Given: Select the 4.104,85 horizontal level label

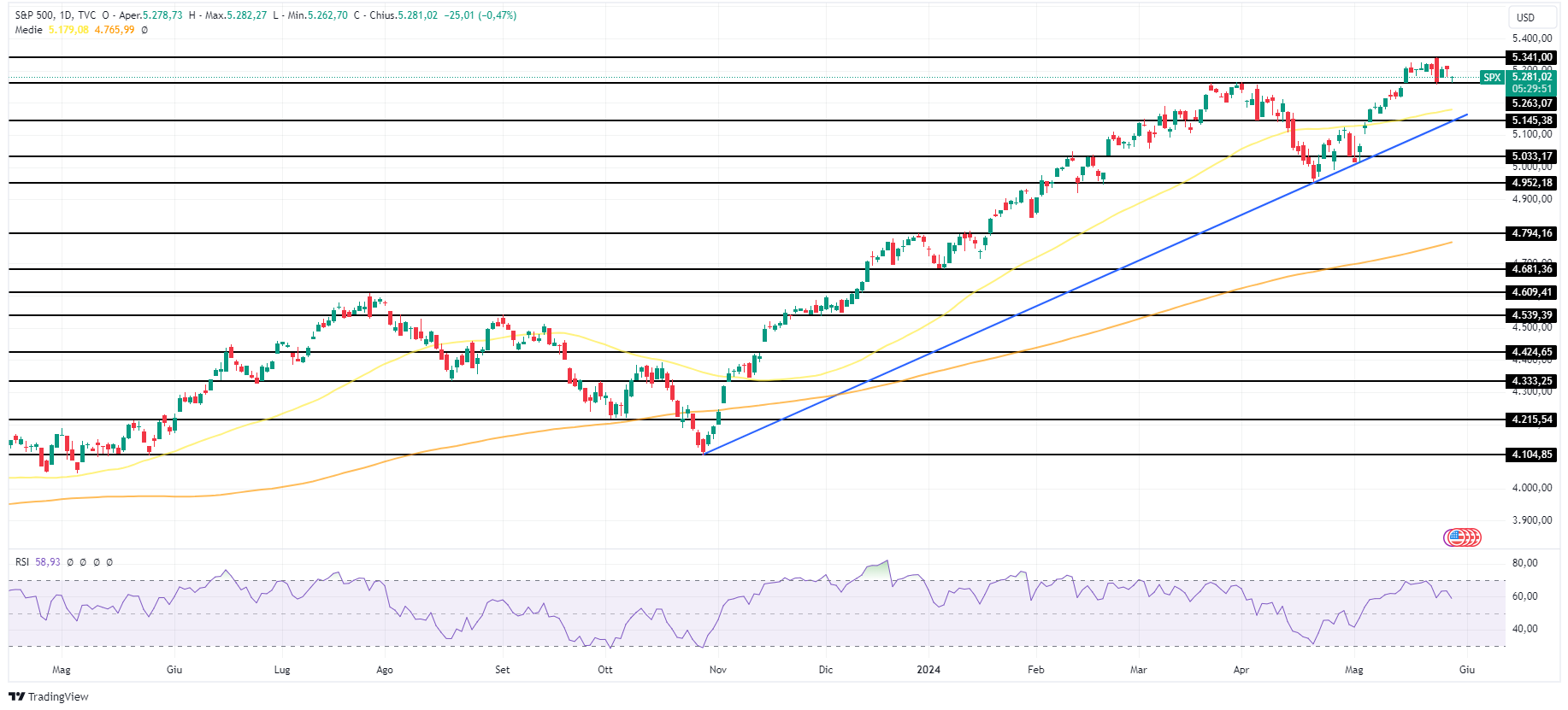Looking at the screenshot, I should tap(1531, 455).
